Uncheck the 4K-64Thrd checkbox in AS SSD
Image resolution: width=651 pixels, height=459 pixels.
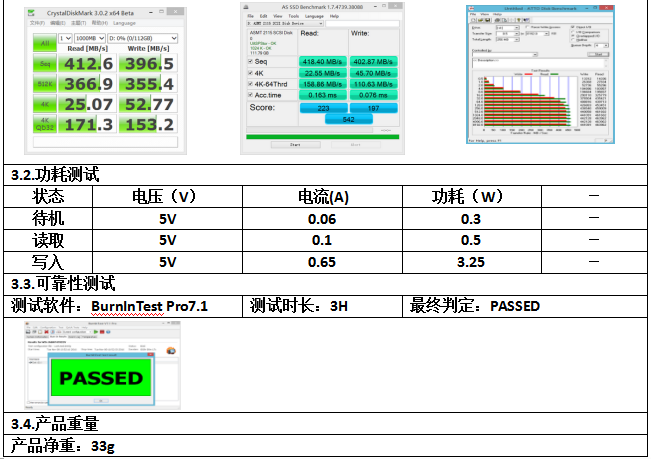(250, 84)
